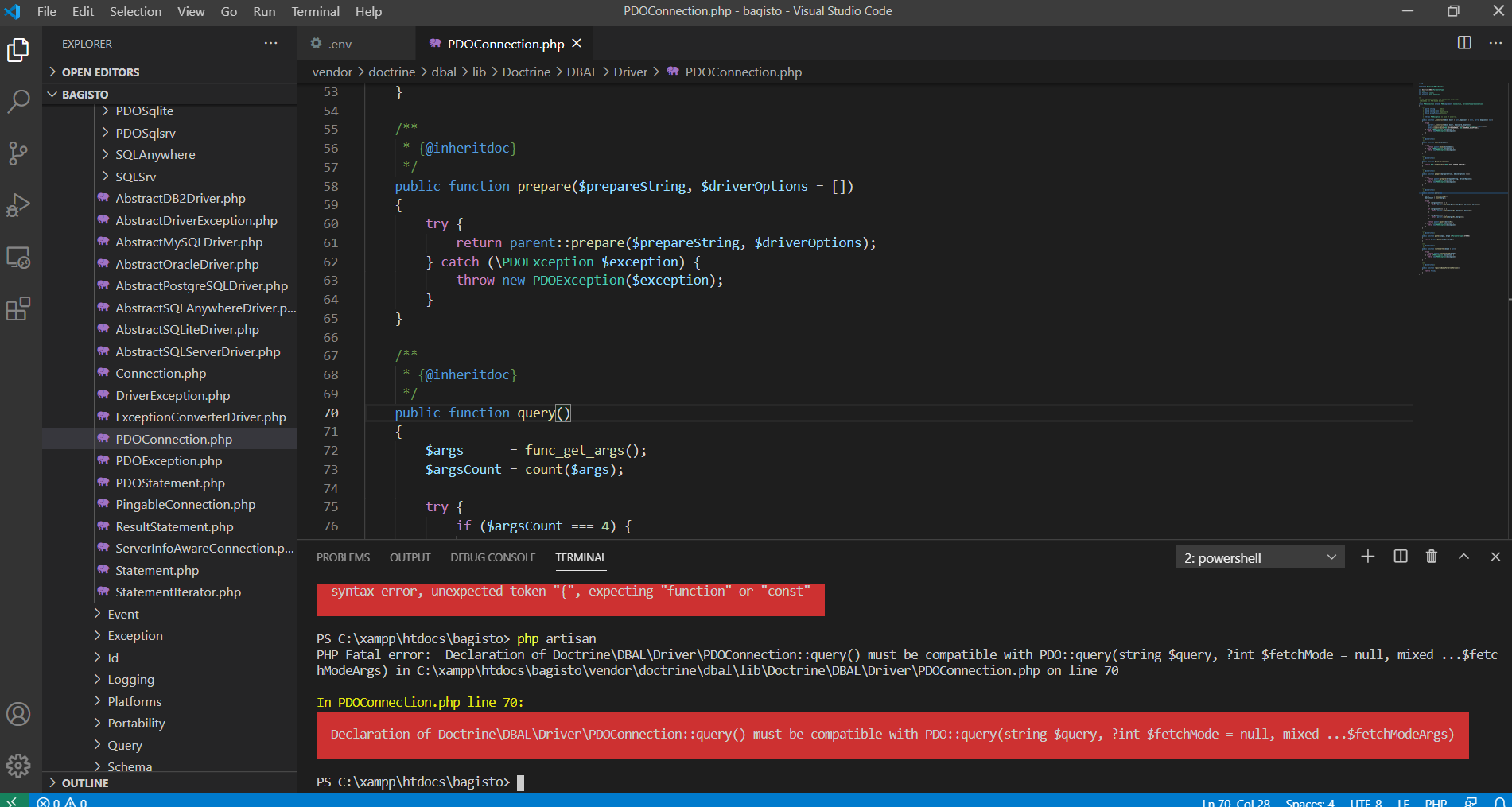Switch to the .env editor tab
1512x807 pixels.
[356, 44]
